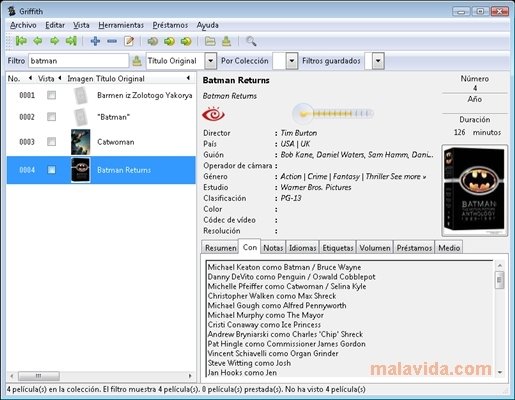The width and height of the screenshot is (515, 400).
Task: Jump to the last movie record
Action: point(71,41)
